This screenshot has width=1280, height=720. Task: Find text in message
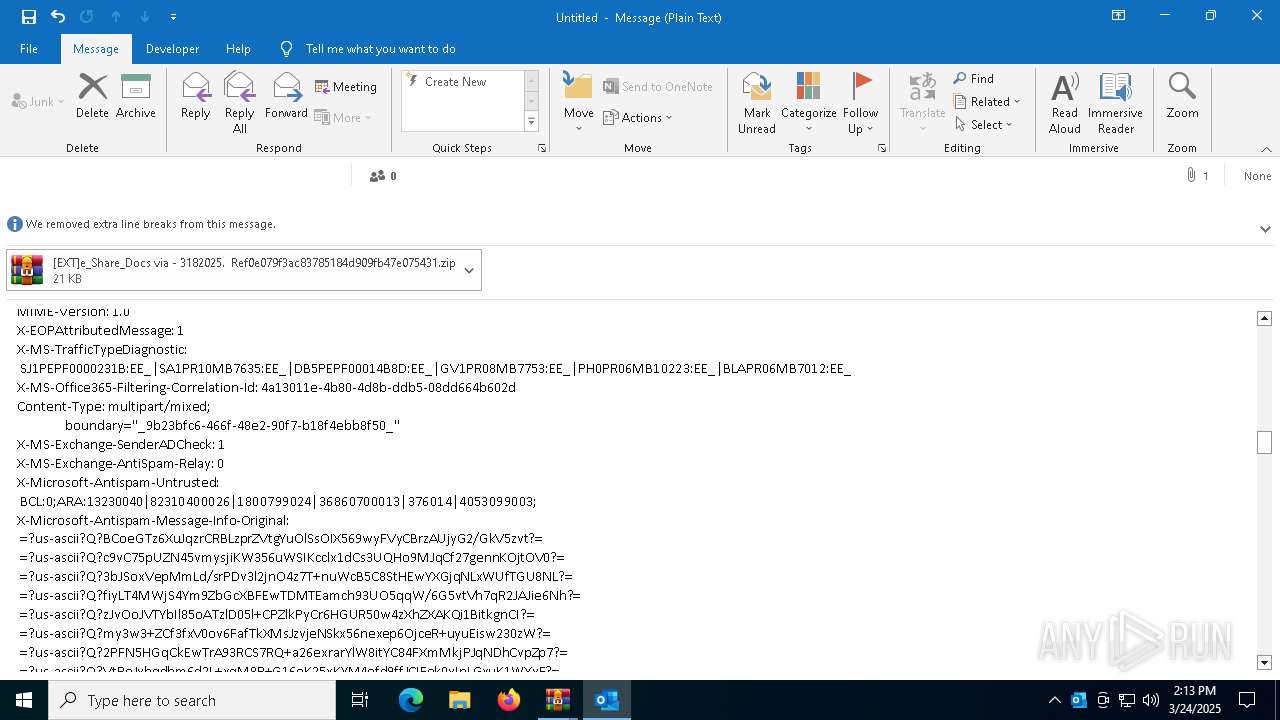[974, 79]
